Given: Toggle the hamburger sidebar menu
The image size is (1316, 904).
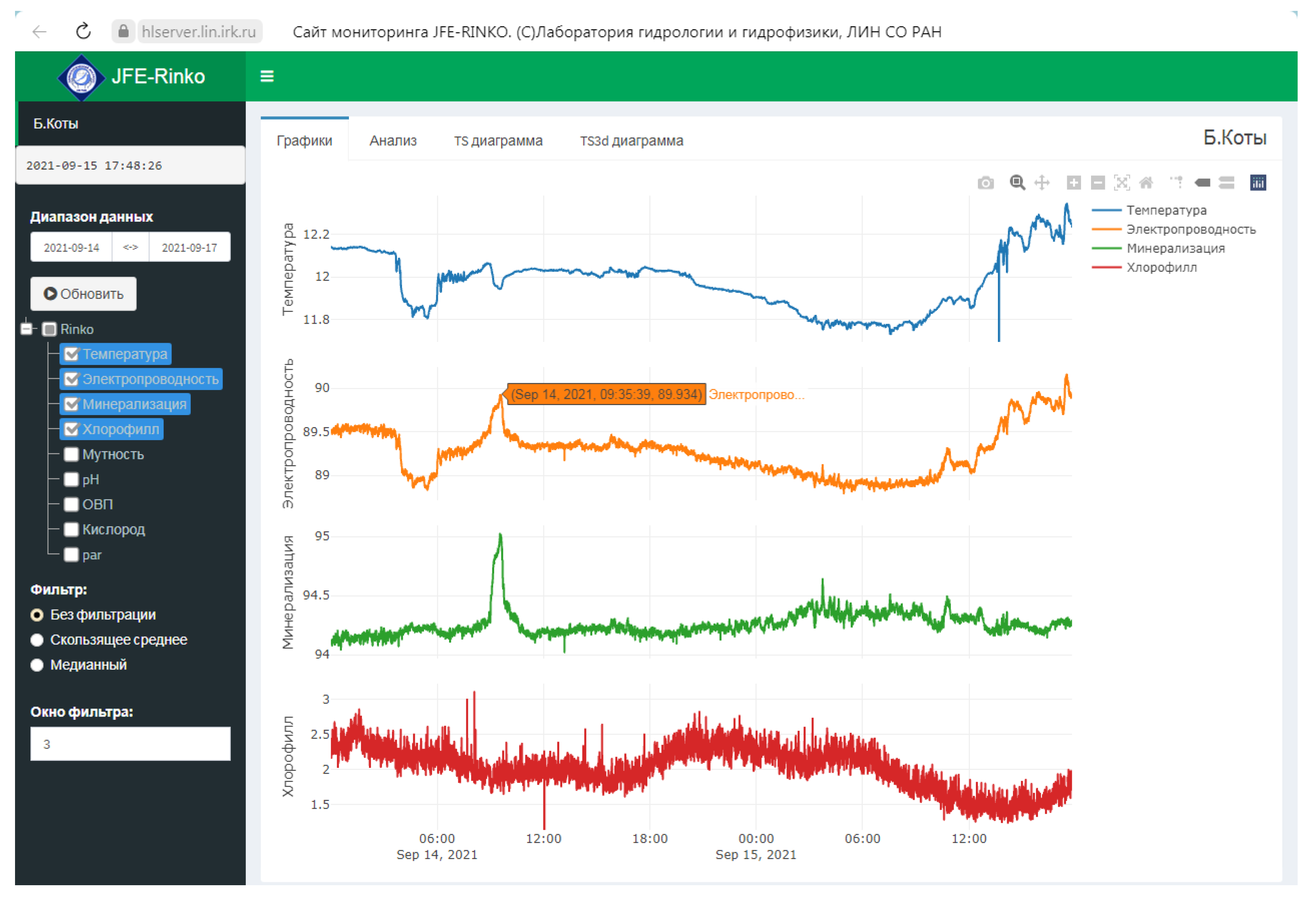Looking at the screenshot, I should click(x=267, y=76).
